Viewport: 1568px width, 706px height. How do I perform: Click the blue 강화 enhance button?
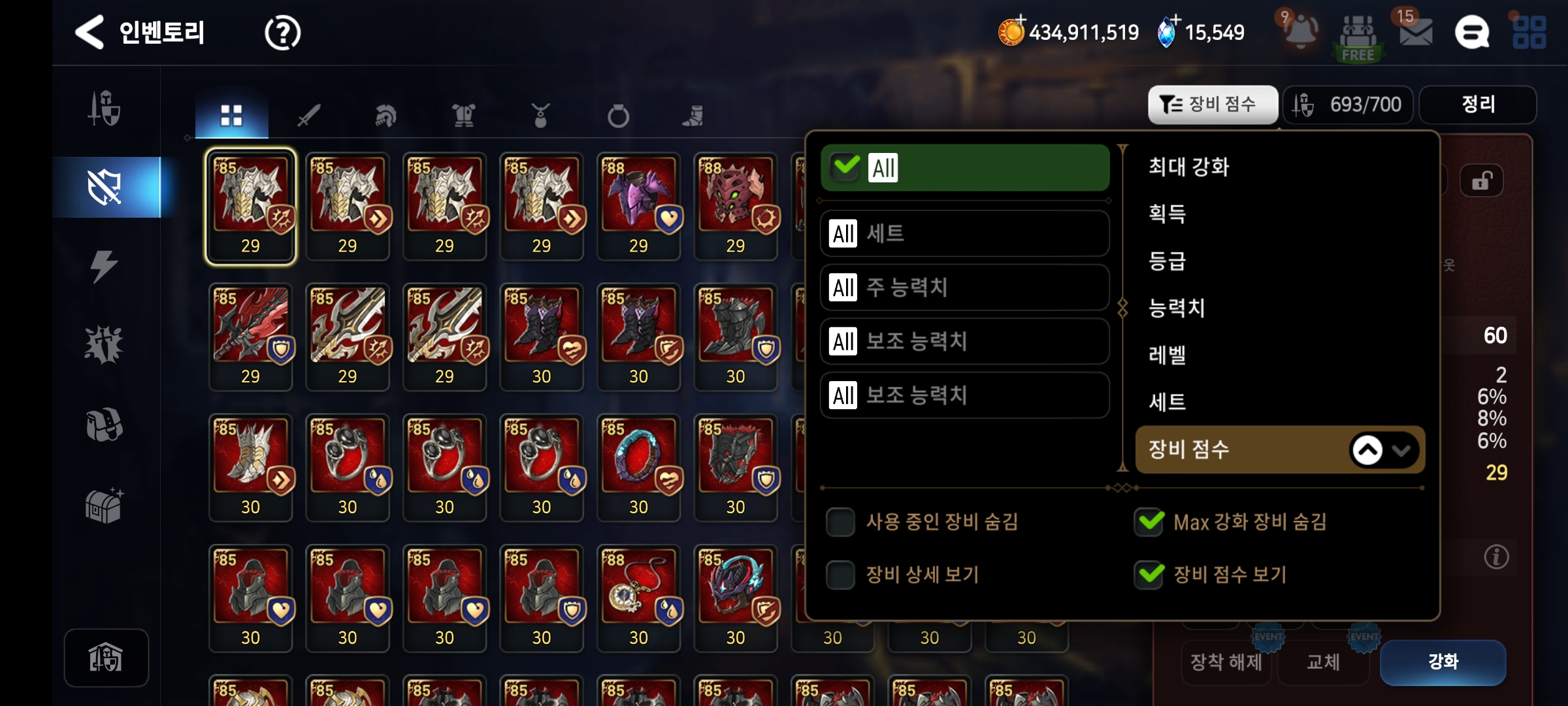(1443, 662)
